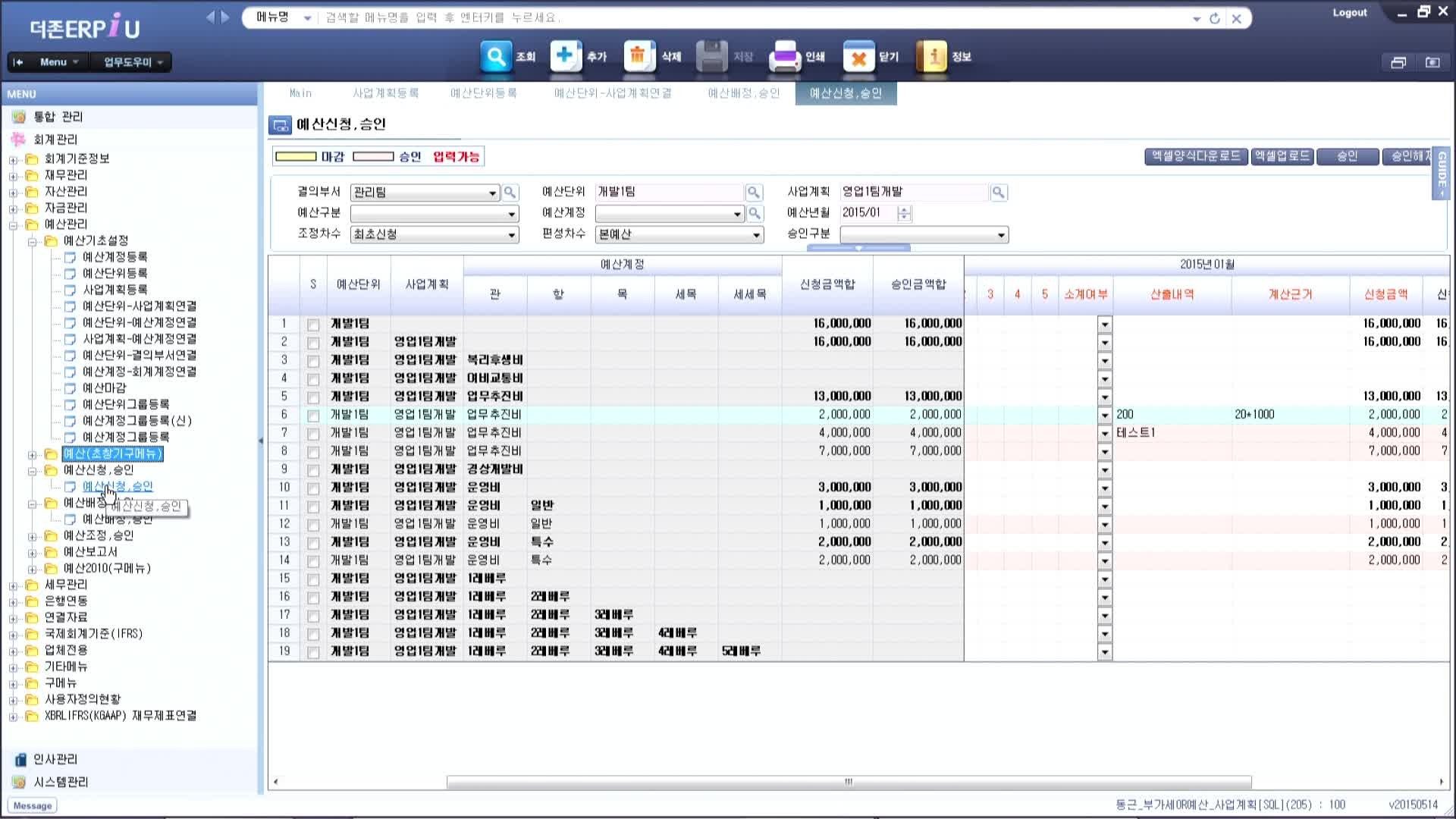Switch to the 사업계획등록 tab
Viewport: 1456px width, 819px height.
point(386,93)
